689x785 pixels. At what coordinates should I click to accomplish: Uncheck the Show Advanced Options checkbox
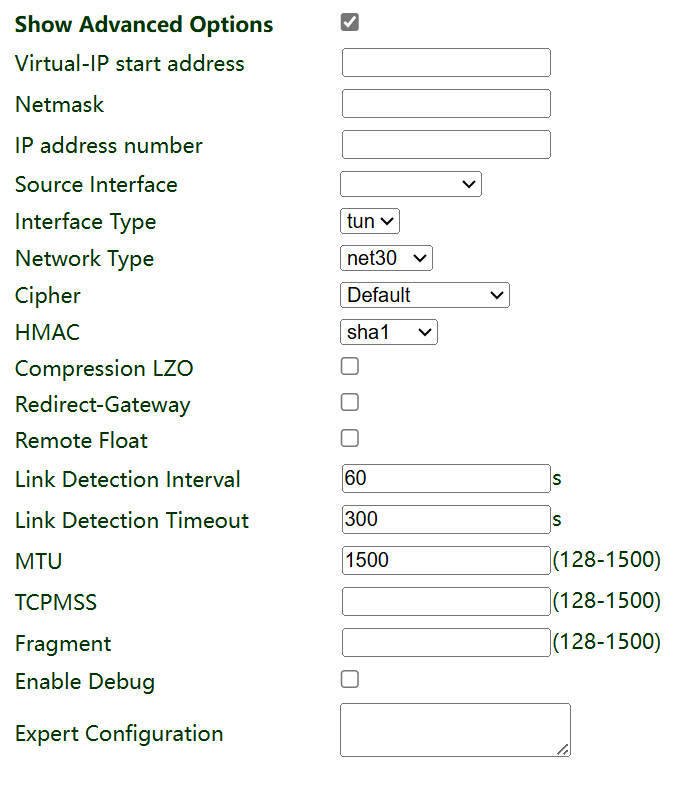click(350, 23)
